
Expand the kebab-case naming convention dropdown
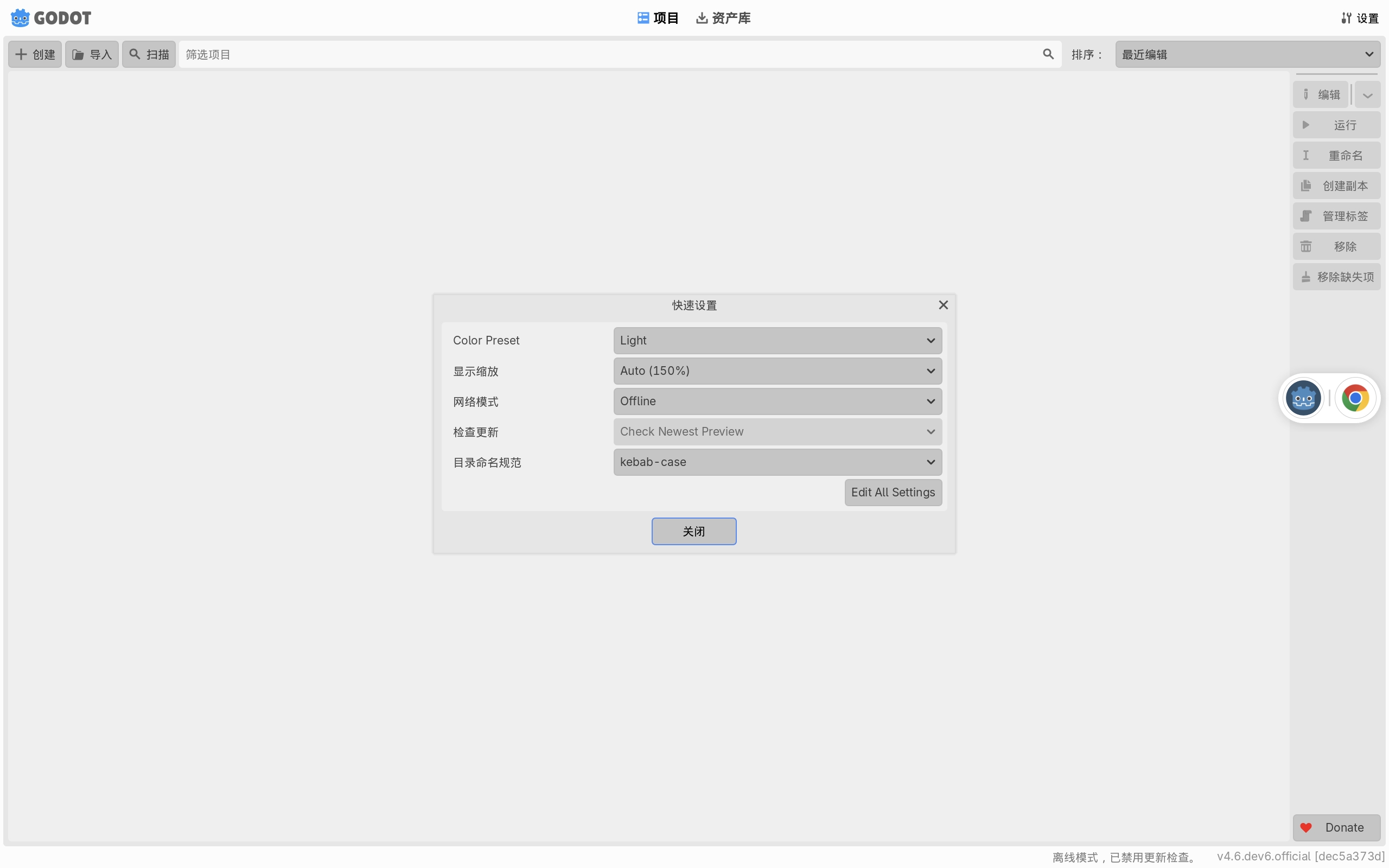(777, 462)
